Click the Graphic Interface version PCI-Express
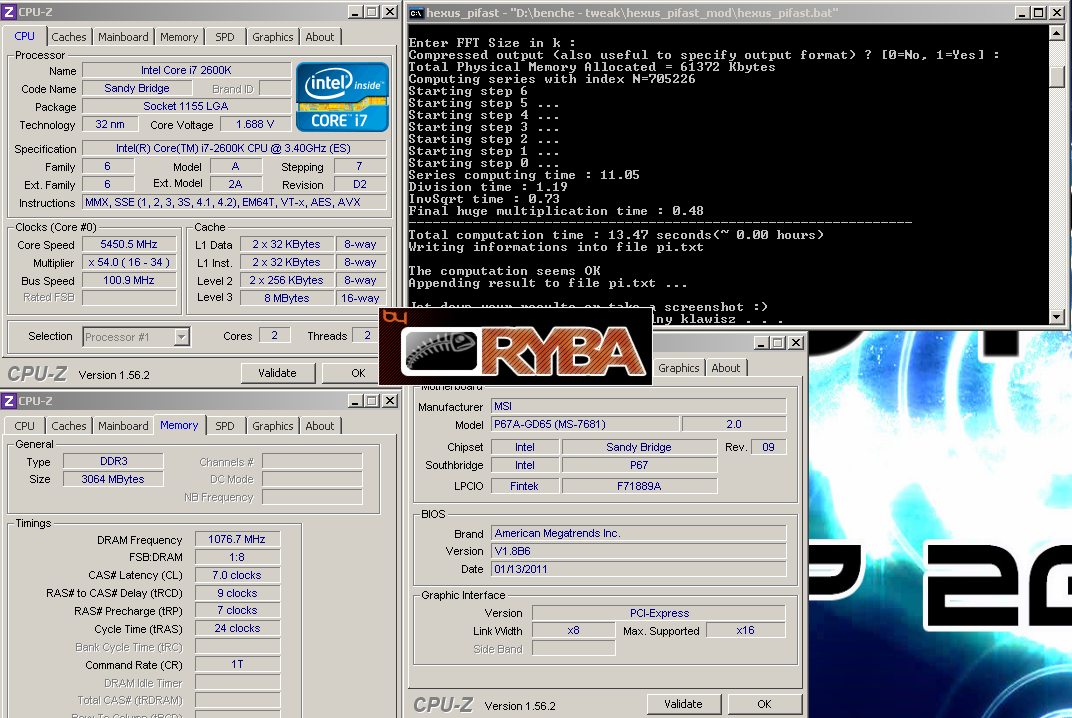This screenshot has height=718, width=1072. (x=659, y=613)
